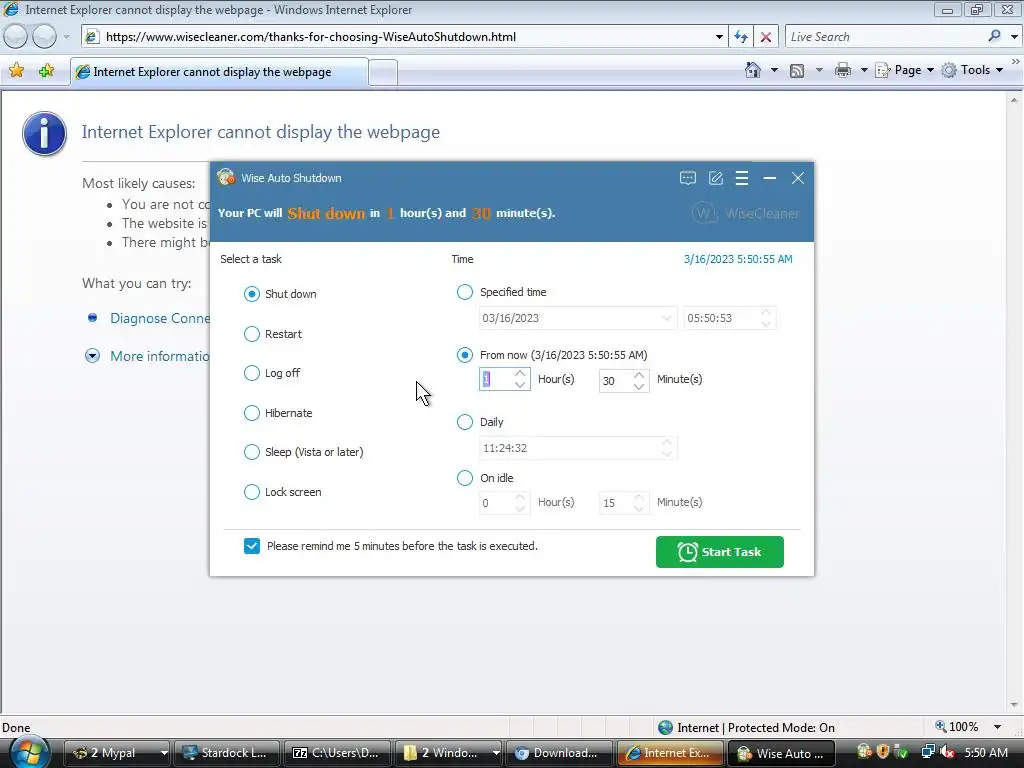The width and height of the screenshot is (1024, 768).
Task: Open the zoom level dropdown arrow
Action: pyautogui.click(x=997, y=727)
